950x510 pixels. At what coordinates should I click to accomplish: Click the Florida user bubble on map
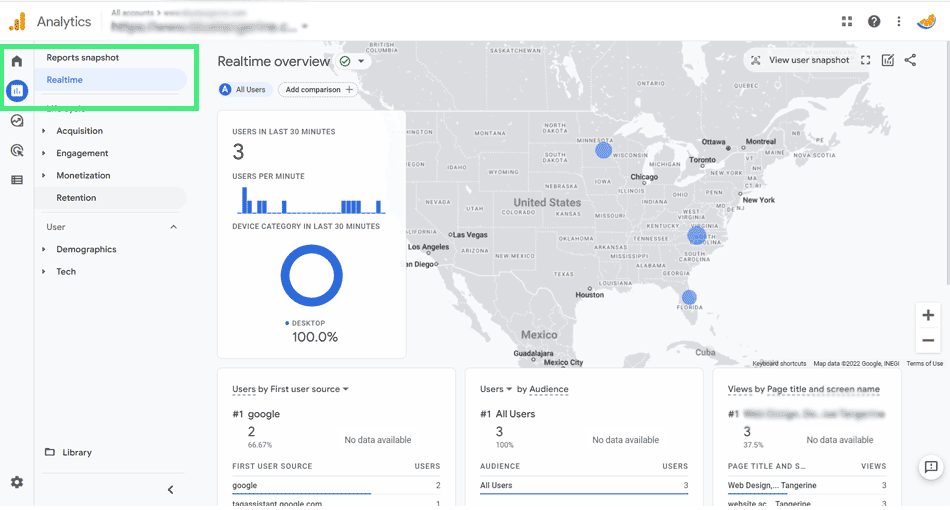(689, 297)
